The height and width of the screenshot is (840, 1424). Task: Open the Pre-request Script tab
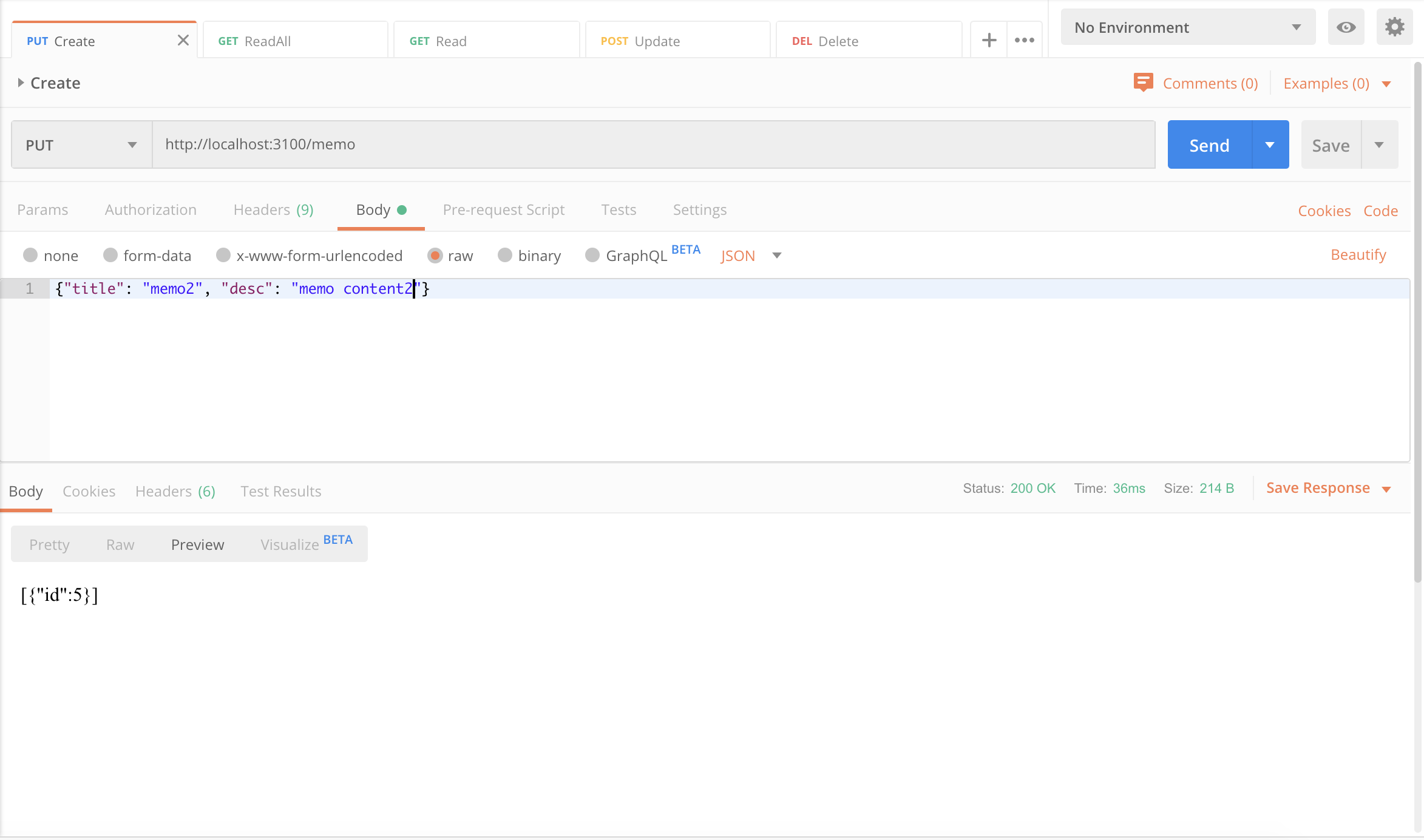tap(504, 210)
